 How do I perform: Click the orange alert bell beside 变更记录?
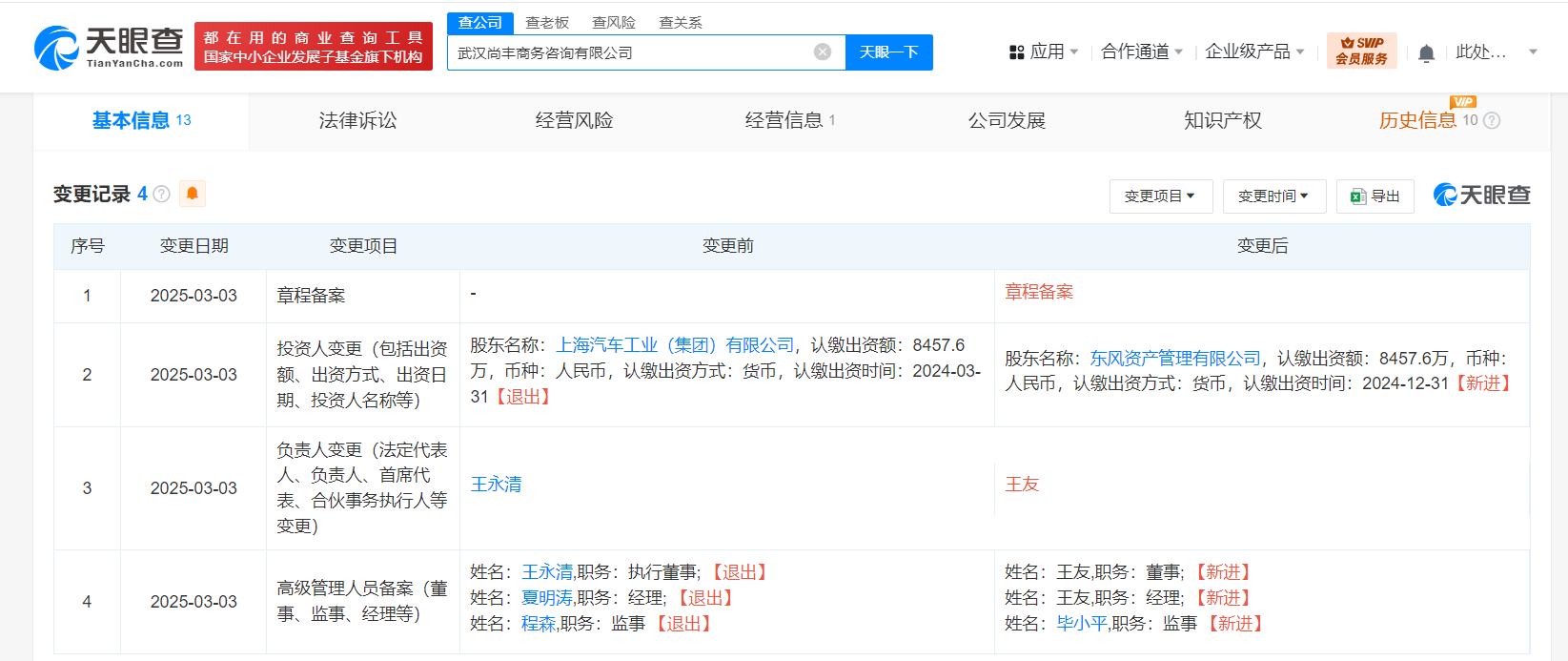tap(192, 194)
